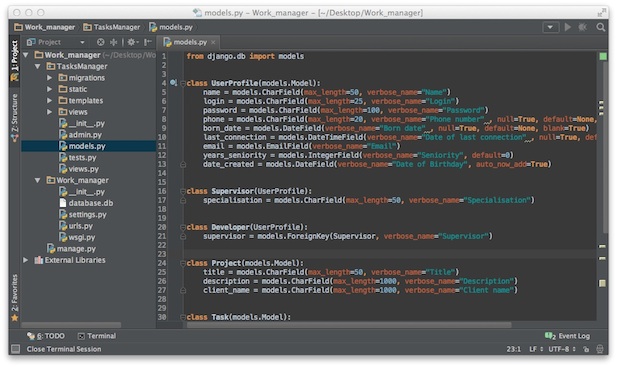Open Search Everywhere magnifier icon
The height and width of the screenshot is (367, 617).
[x=600, y=27]
